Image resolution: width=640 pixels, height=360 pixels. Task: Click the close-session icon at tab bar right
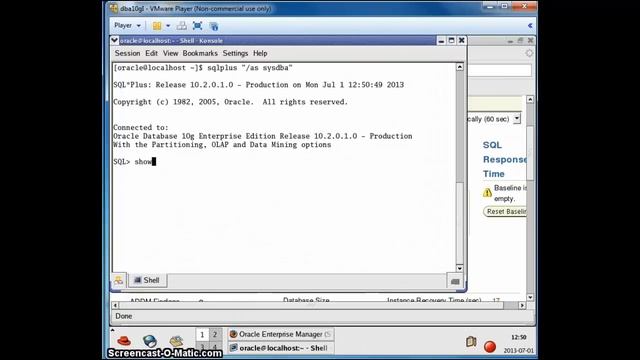[x=455, y=281]
